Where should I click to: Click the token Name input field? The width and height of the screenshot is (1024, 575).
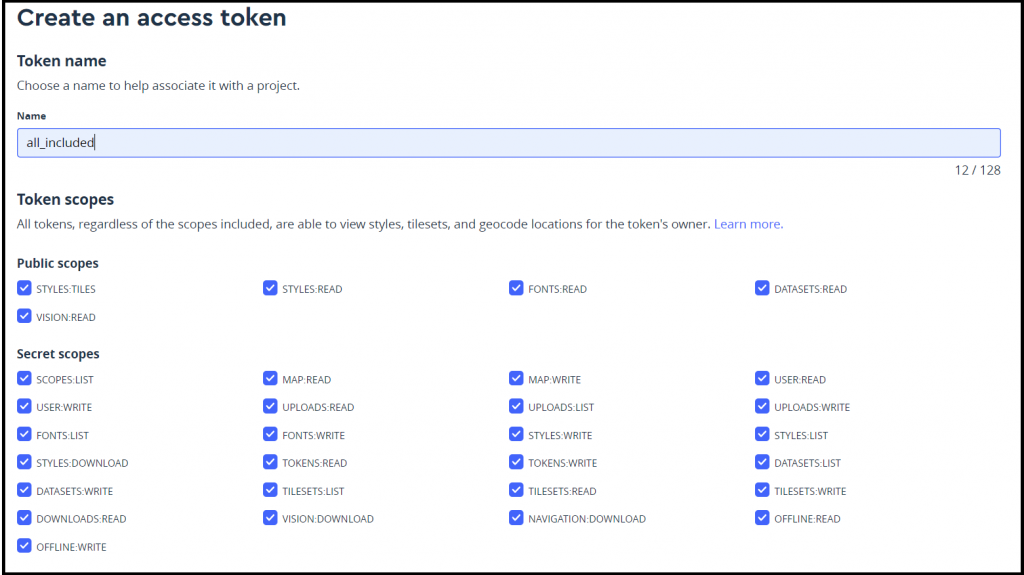point(509,142)
